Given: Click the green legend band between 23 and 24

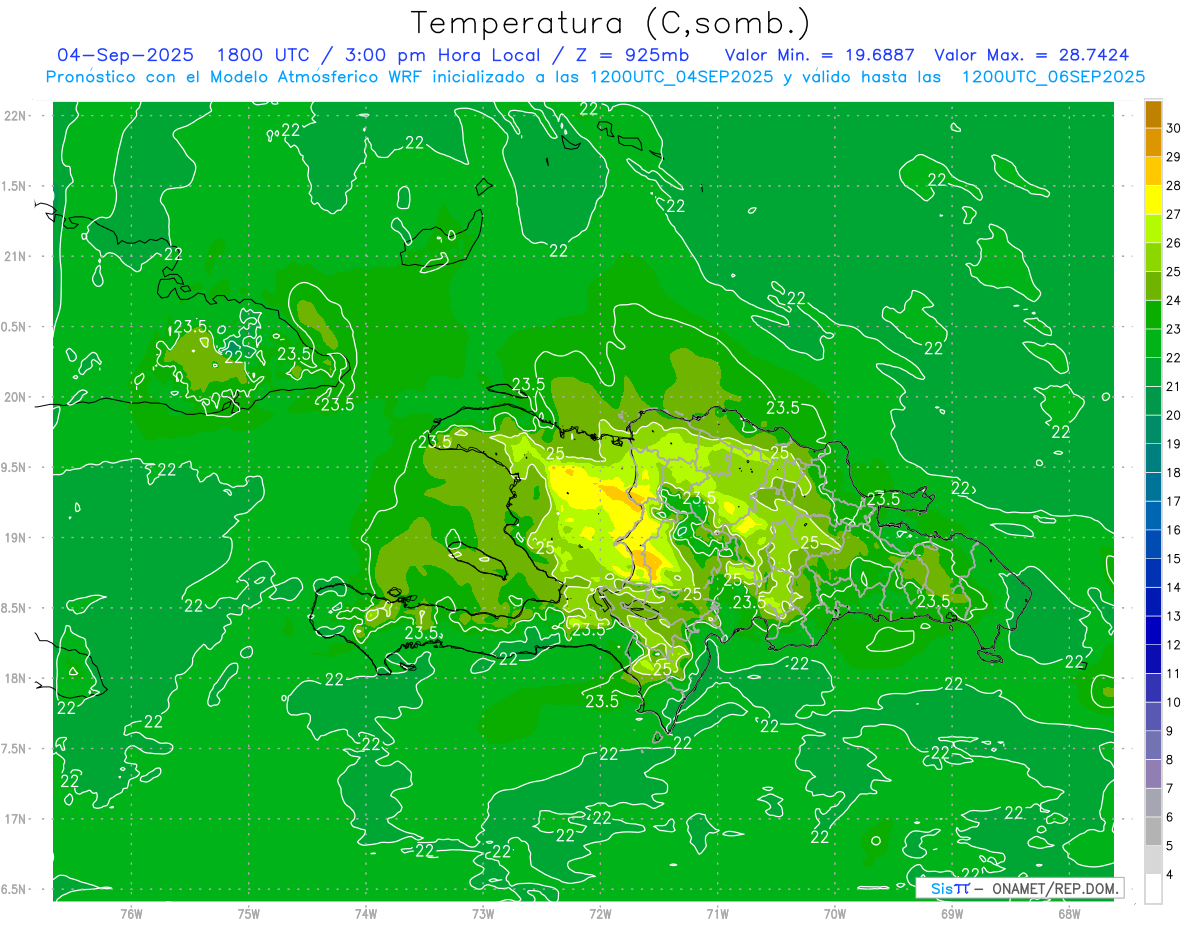Looking at the screenshot, I should pyautogui.click(x=1153, y=315).
